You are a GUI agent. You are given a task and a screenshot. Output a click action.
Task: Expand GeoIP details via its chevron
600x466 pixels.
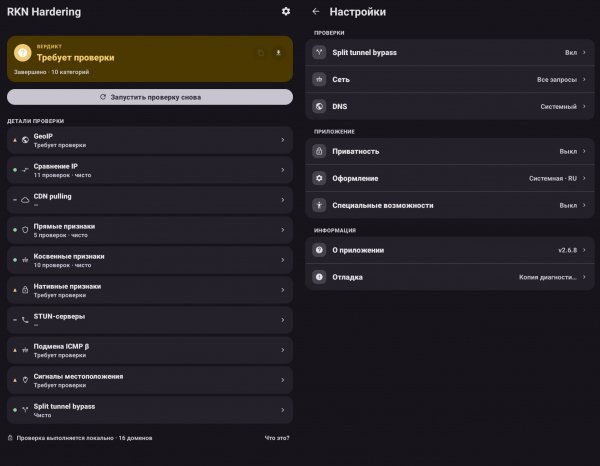tap(283, 140)
